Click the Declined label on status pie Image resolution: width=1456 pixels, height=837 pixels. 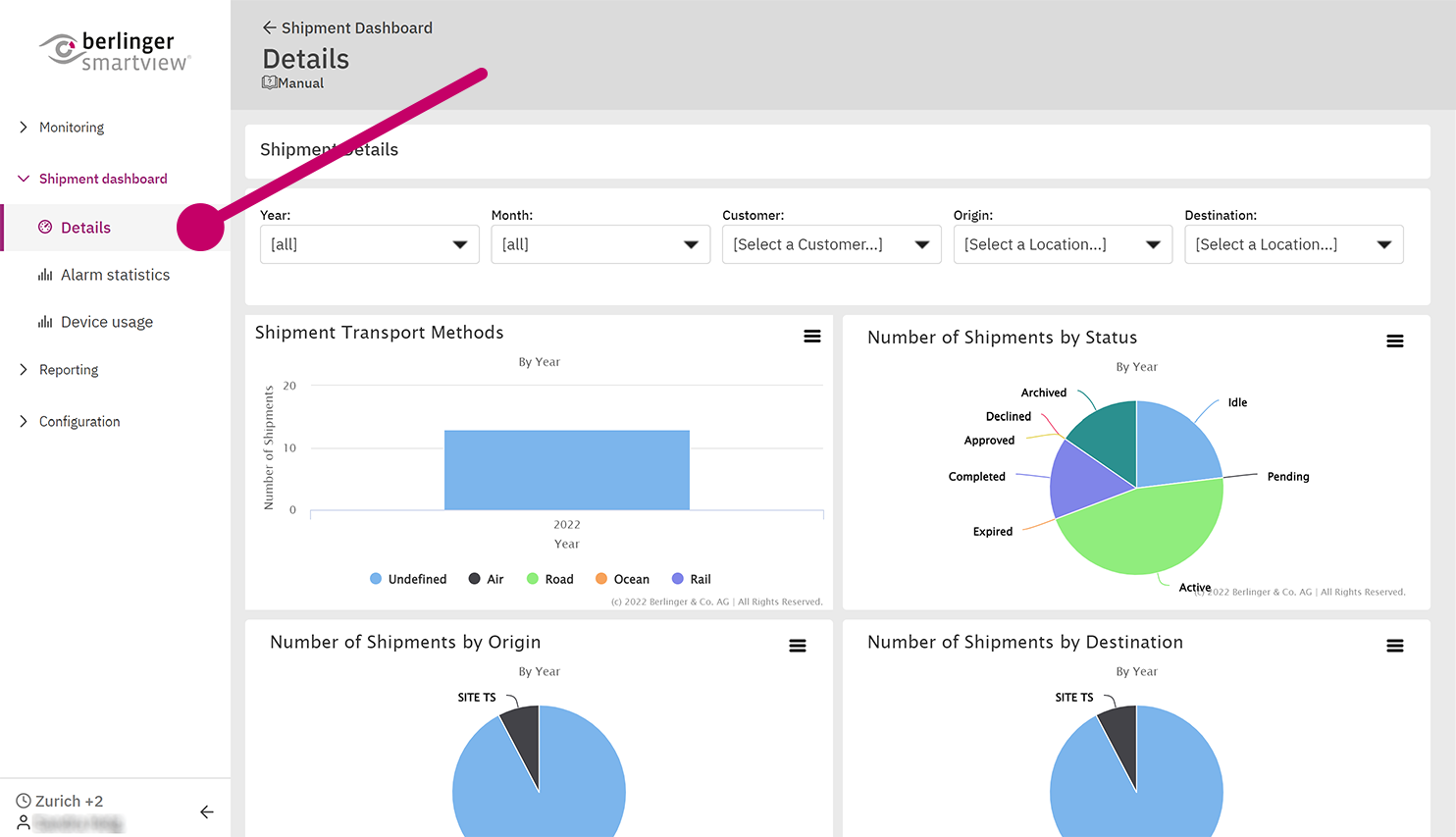1009,417
